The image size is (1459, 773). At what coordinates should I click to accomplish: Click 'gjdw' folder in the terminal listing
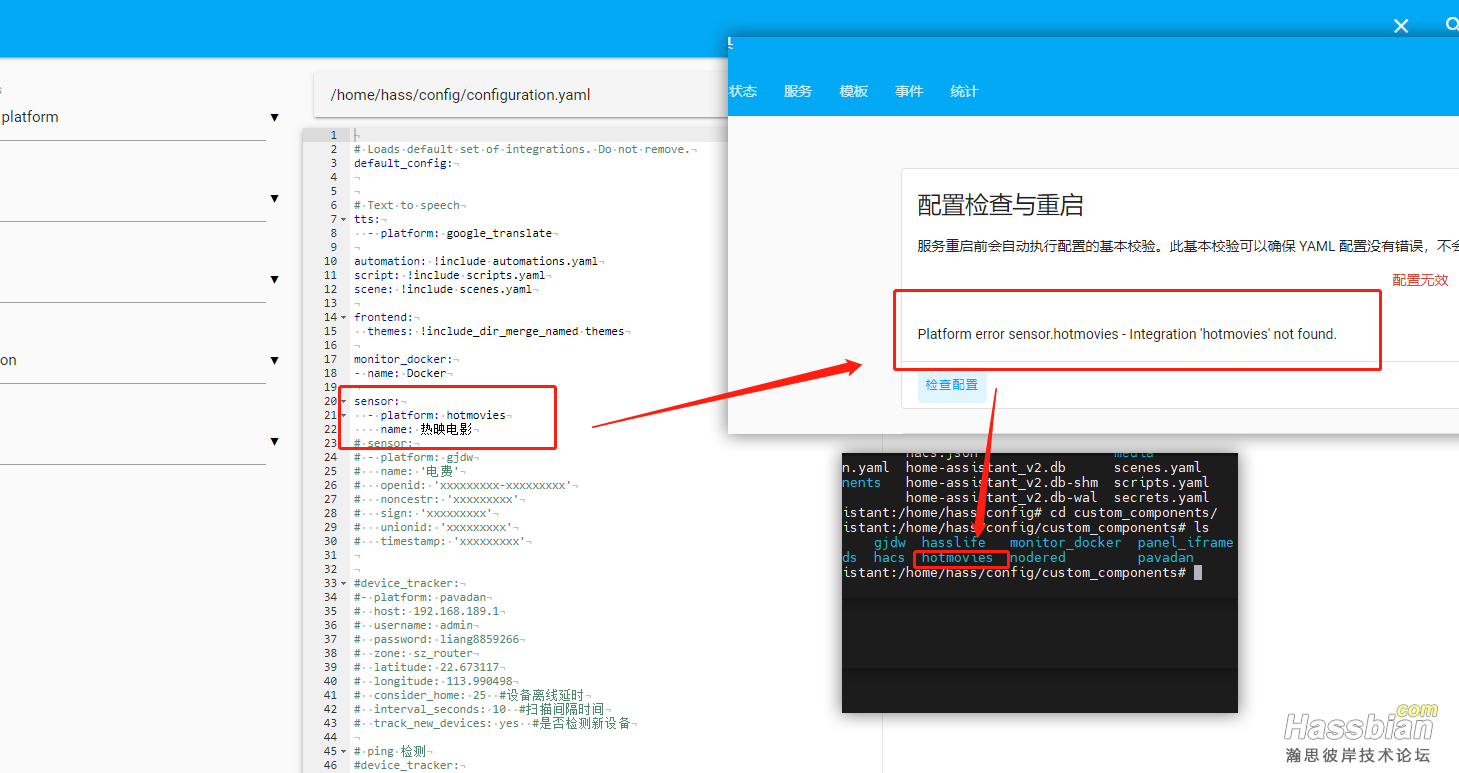889,542
